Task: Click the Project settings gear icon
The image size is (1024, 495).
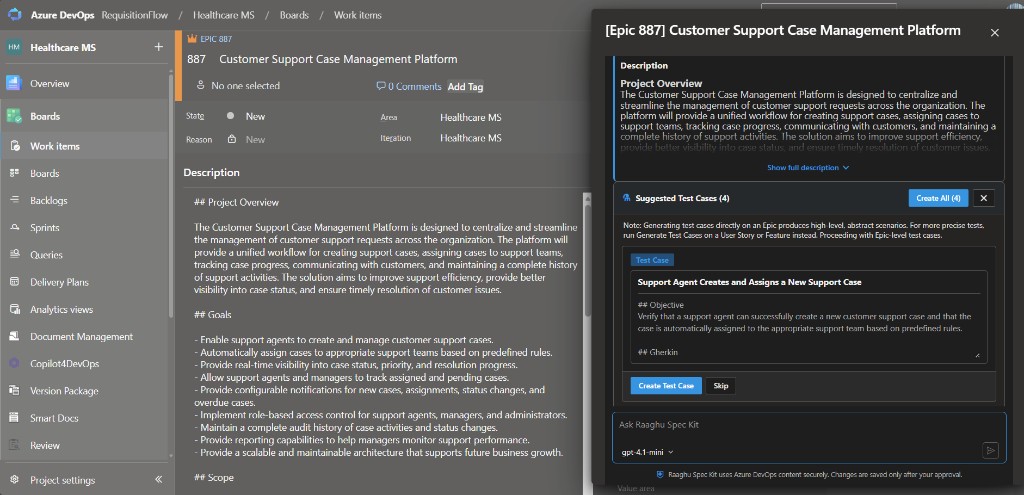Action: coord(14,480)
